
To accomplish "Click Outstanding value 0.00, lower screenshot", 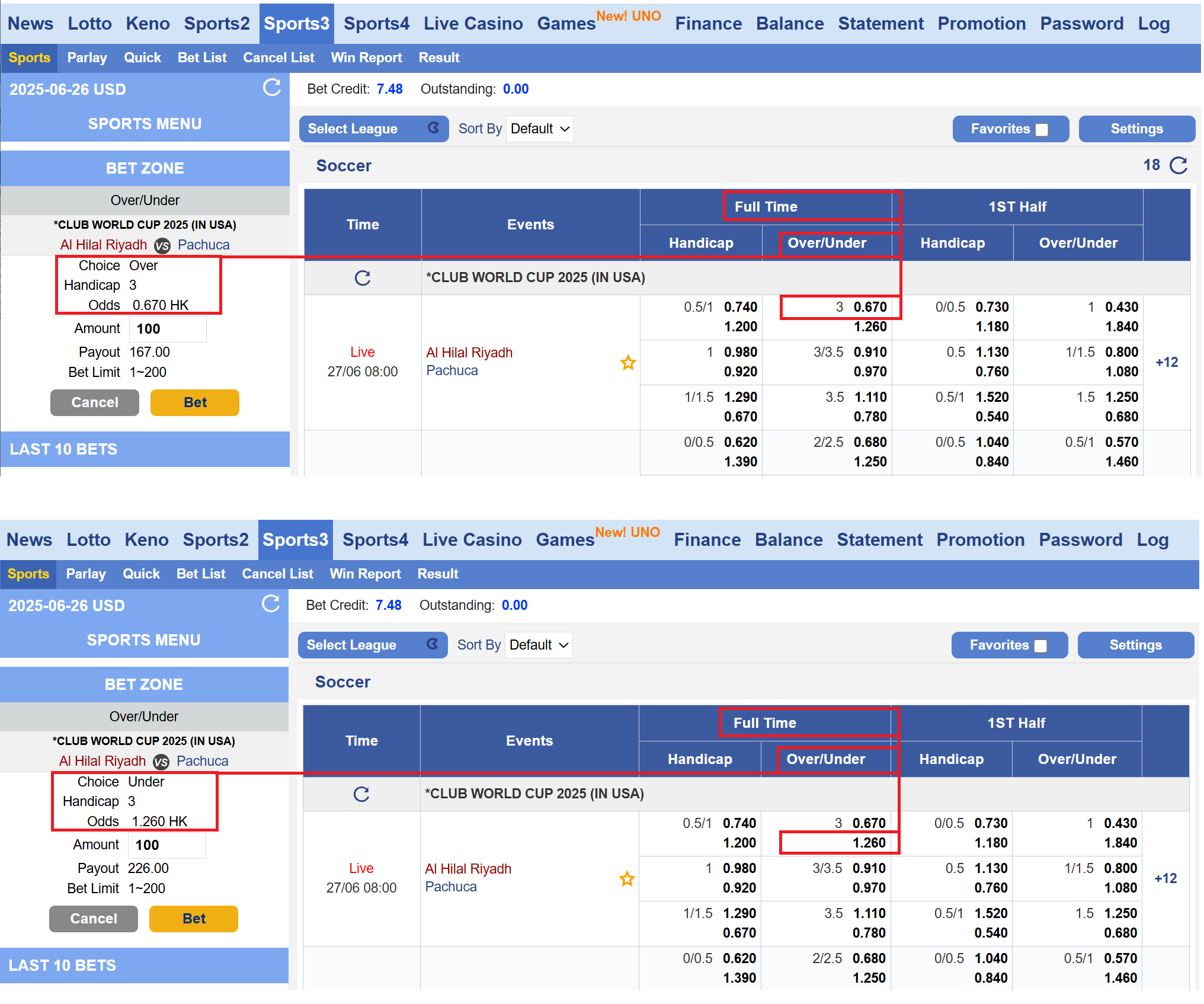I will pos(514,605).
